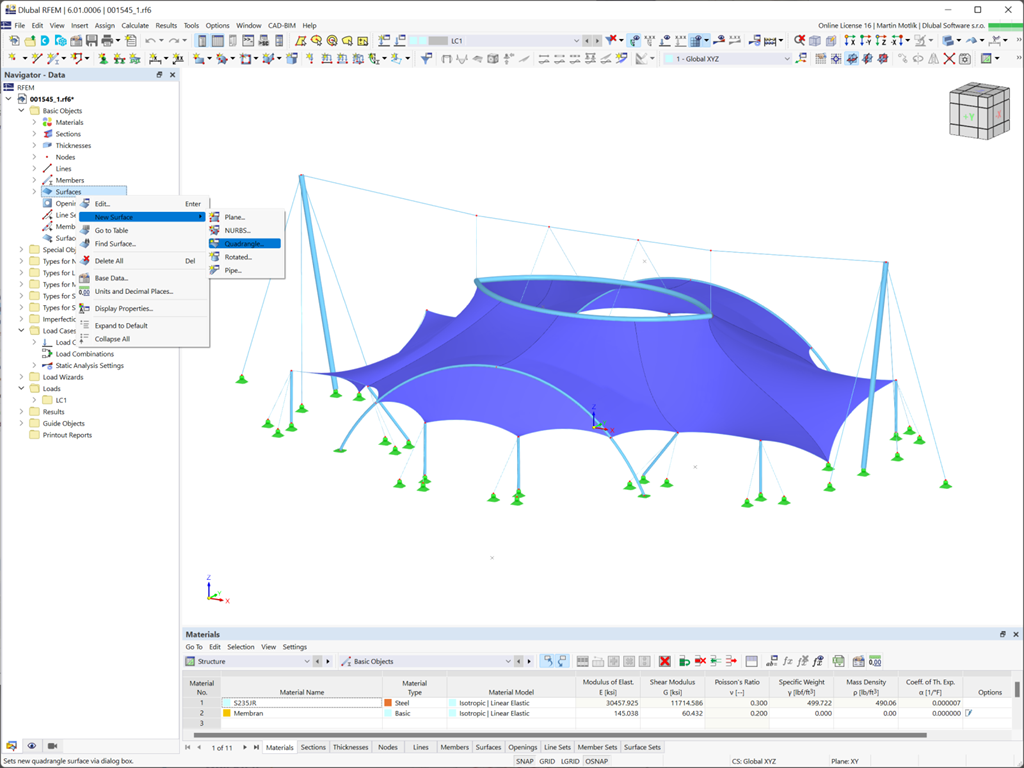Screen dimensions: 1024x768
Task: Click the view orientation cube
Action: click(x=979, y=111)
